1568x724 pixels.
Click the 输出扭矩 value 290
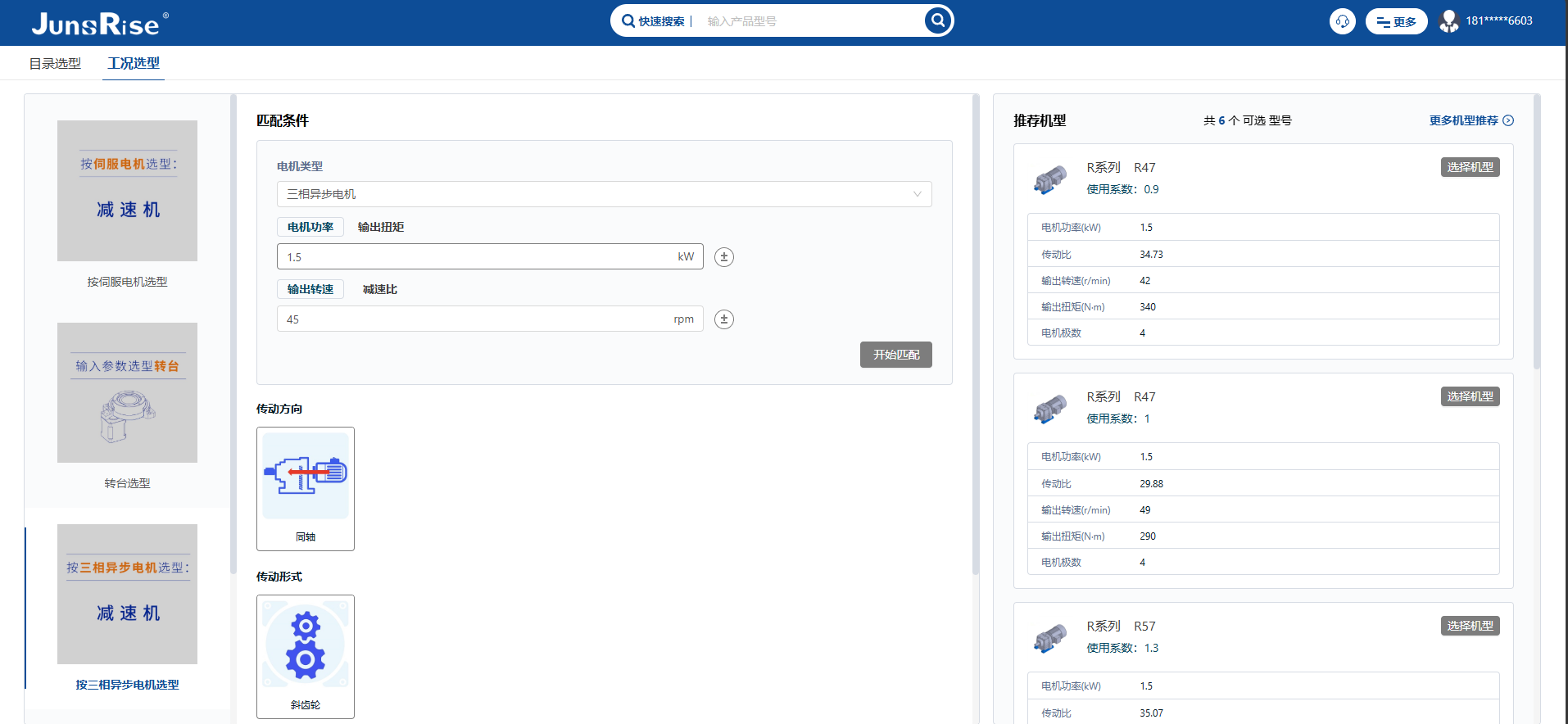[1148, 536]
